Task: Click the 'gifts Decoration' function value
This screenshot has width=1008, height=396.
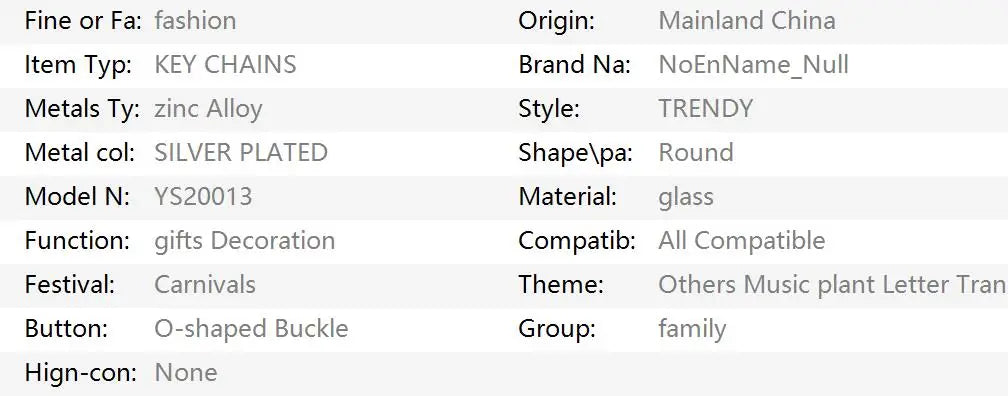Action: pos(244,241)
